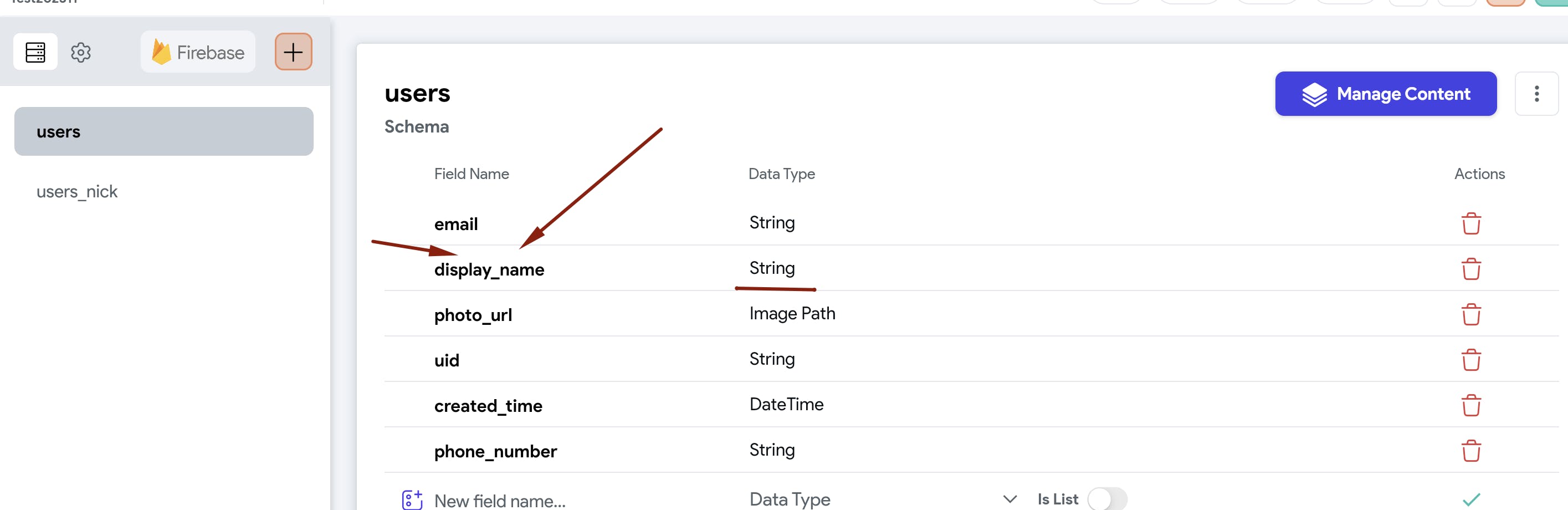Click the Manage Content button

(1385, 94)
